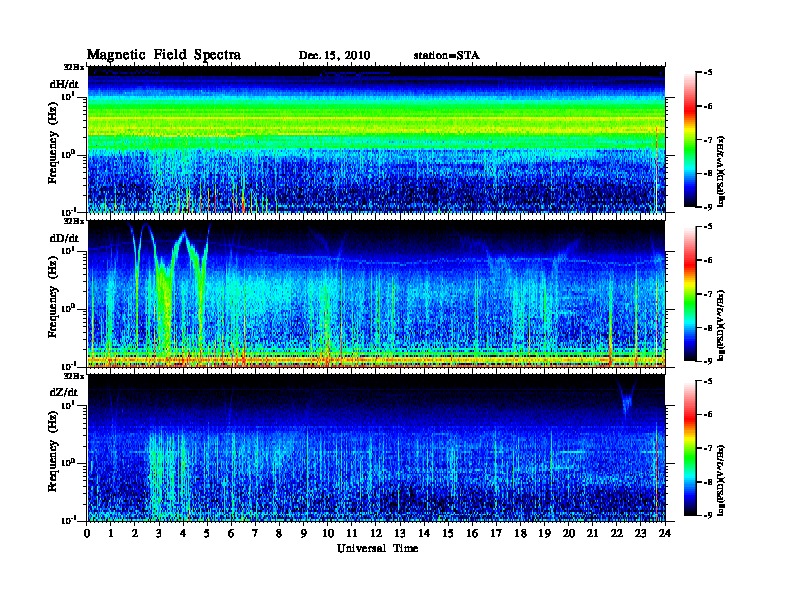Click hour tick label "14" on time axis
The image size is (792, 612).
point(424,533)
